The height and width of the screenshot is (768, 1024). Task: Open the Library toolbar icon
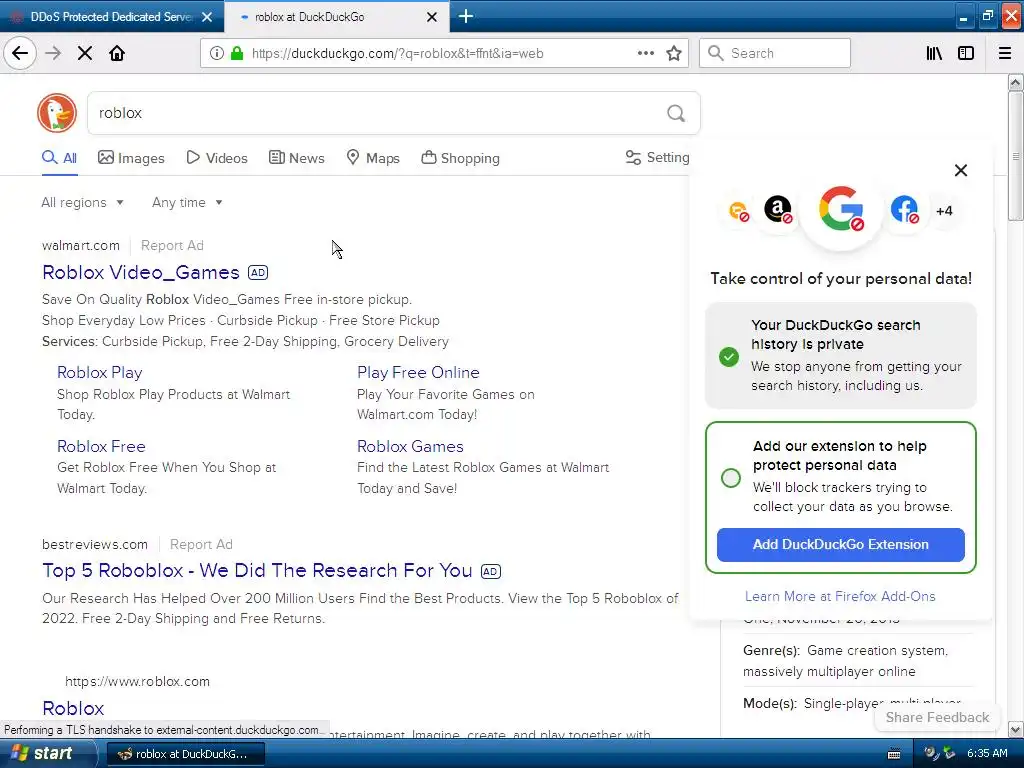tap(934, 53)
